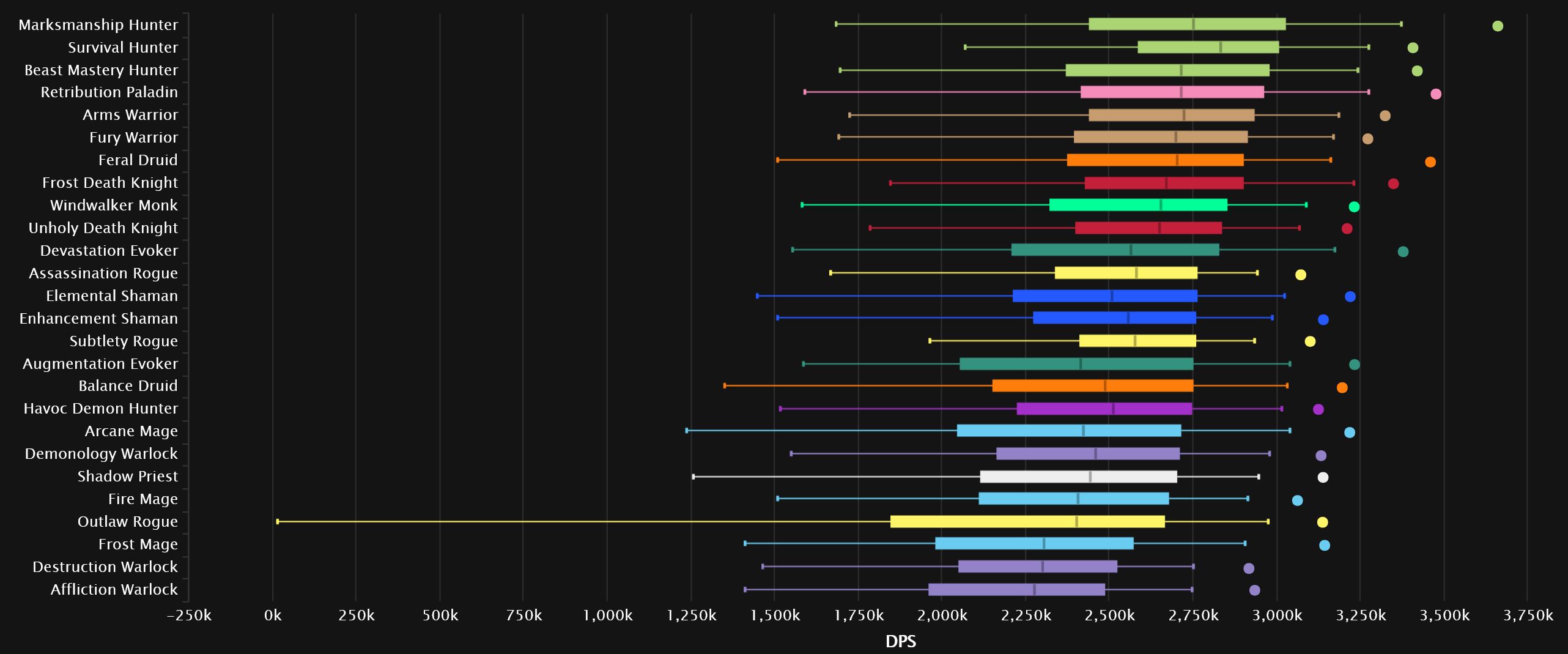Image resolution: width=1568 pixels, height=654 pixels.
Task: Click the Feral Druid orange box bar
Action: click(1155, 160)
